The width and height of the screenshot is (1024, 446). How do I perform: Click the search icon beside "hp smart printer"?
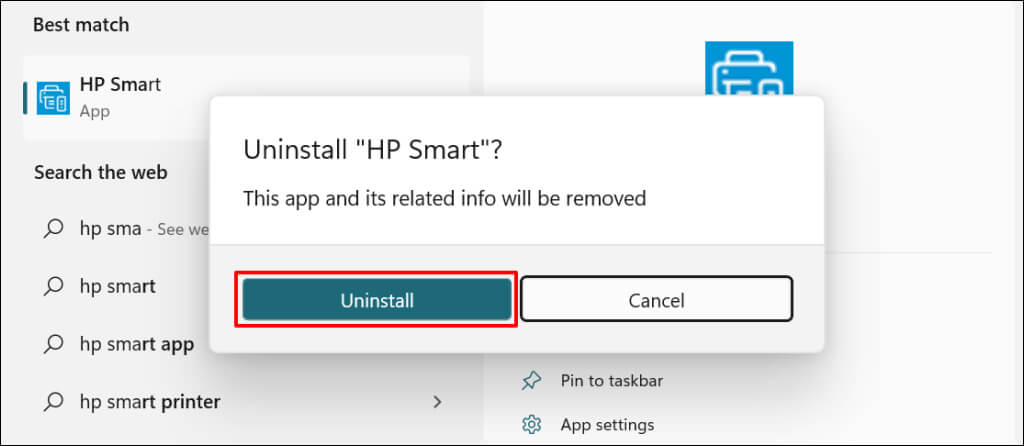coord(52,402)
